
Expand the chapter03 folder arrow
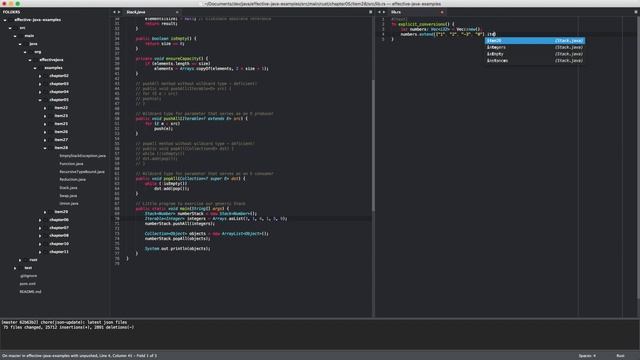coord(40,84)
